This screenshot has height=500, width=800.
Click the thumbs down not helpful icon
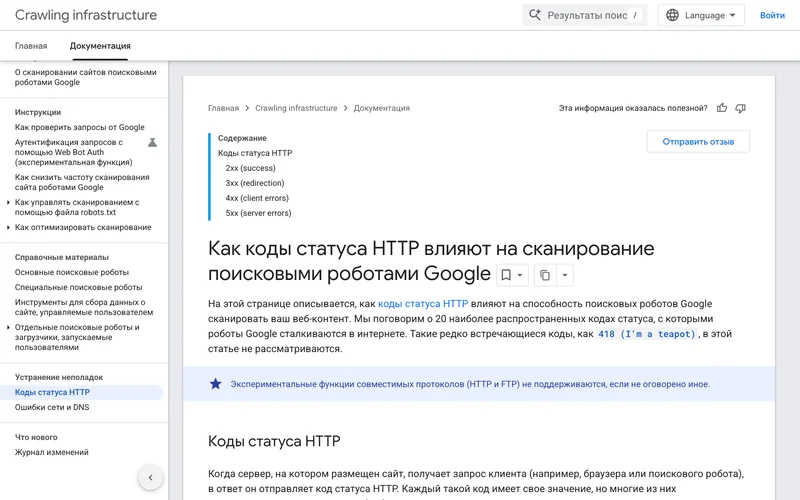740,108
